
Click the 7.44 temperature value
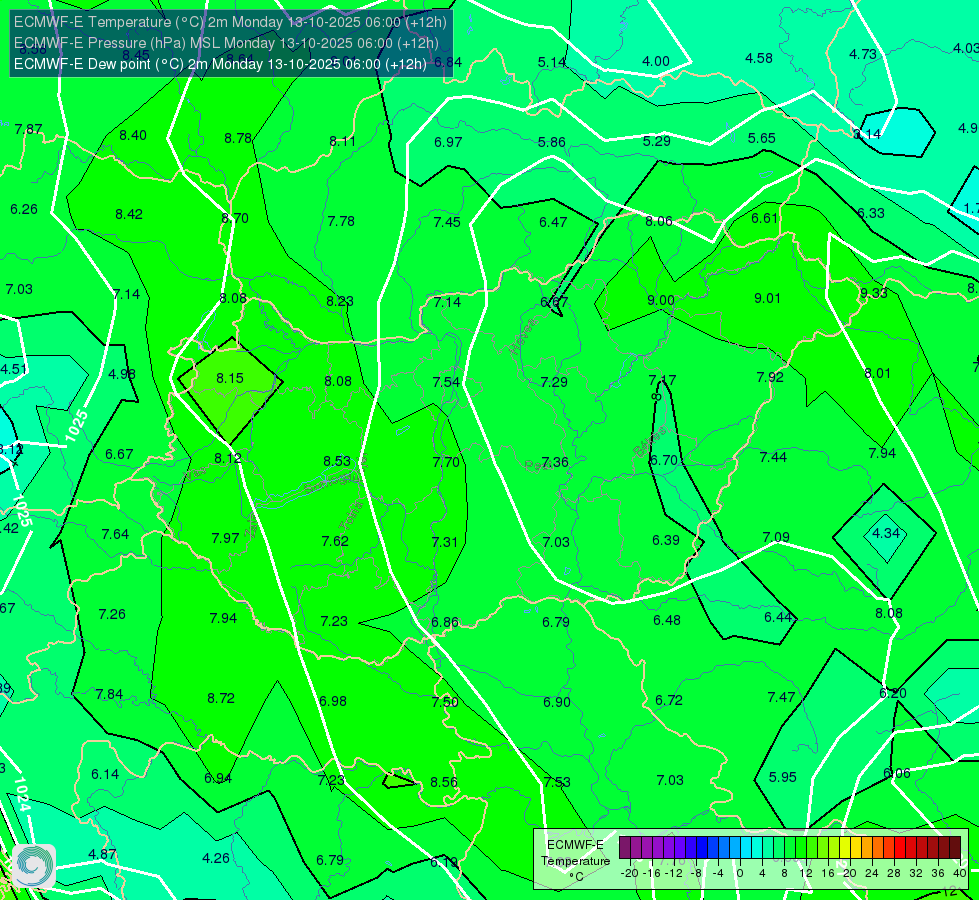(774, 458)
